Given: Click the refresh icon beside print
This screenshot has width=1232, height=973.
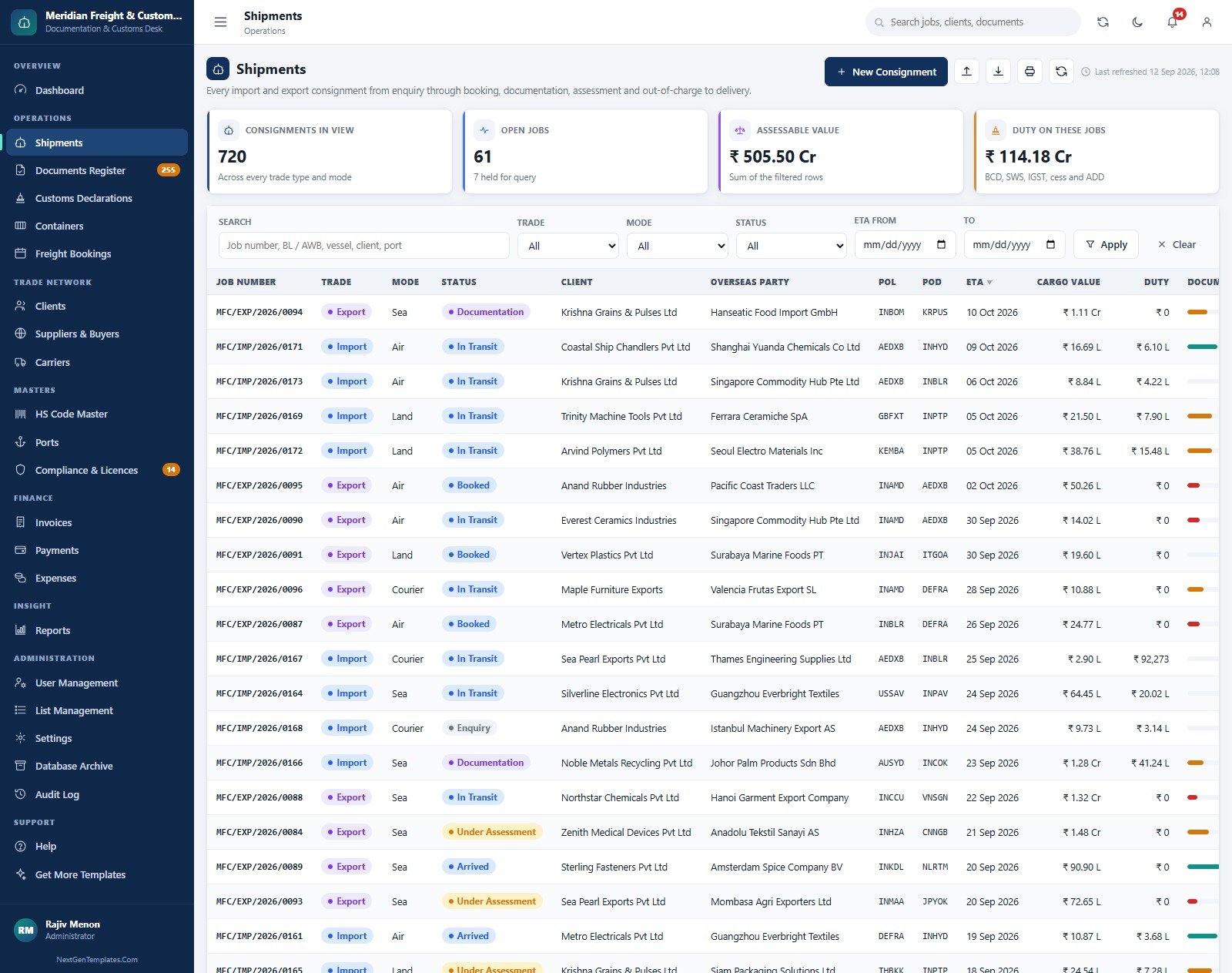Looking at the screenshot, I should 1061,72.
